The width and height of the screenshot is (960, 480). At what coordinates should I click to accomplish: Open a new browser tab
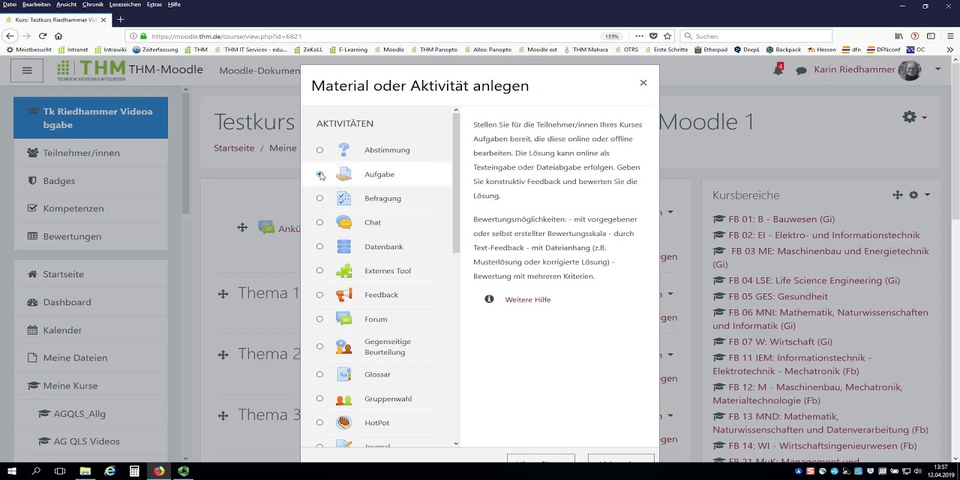tap(120, 20)
